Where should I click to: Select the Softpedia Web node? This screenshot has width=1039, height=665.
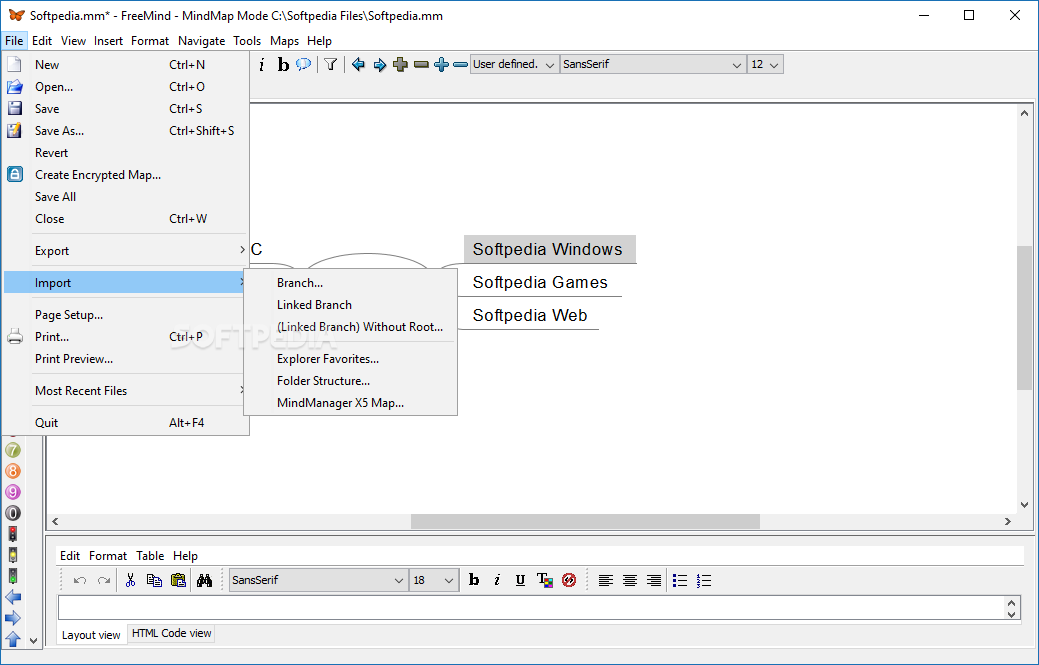pos(530,315)
